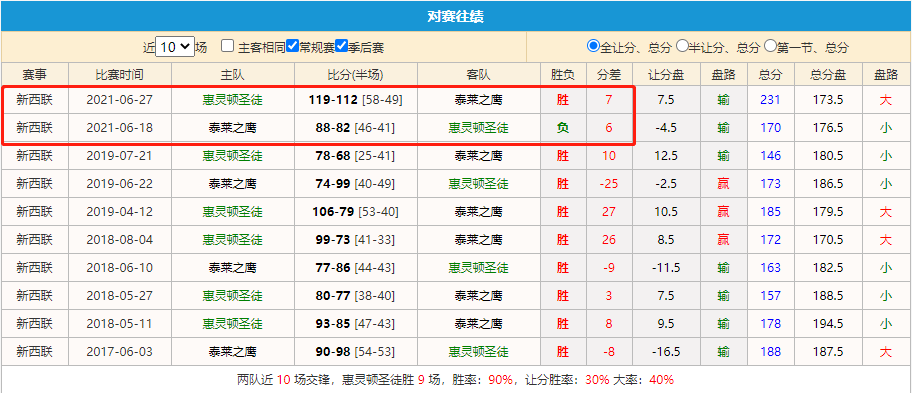Click total 173 in the 2019-06-22 row
912x393 pixels.
pos(771,184)
